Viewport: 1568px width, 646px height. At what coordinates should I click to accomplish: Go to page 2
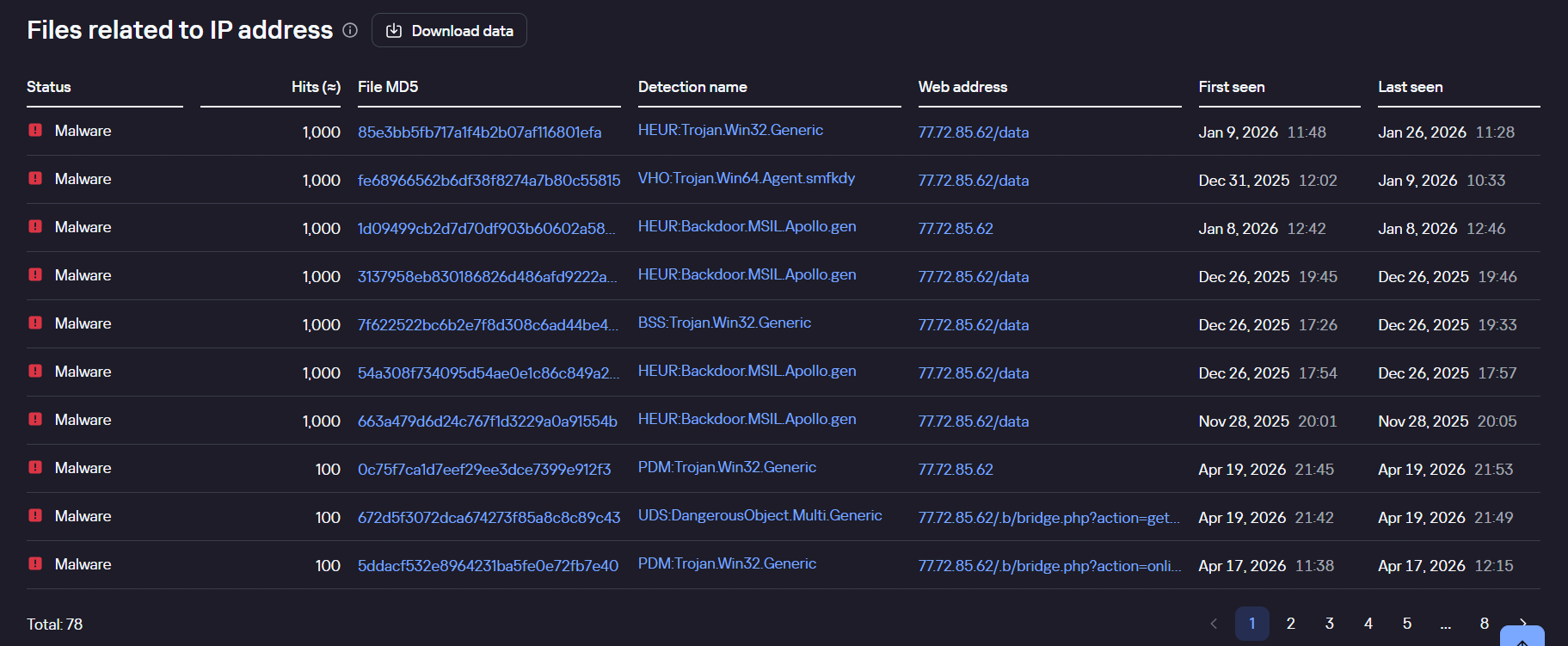pyautogui.click(x=1291, y=624)
